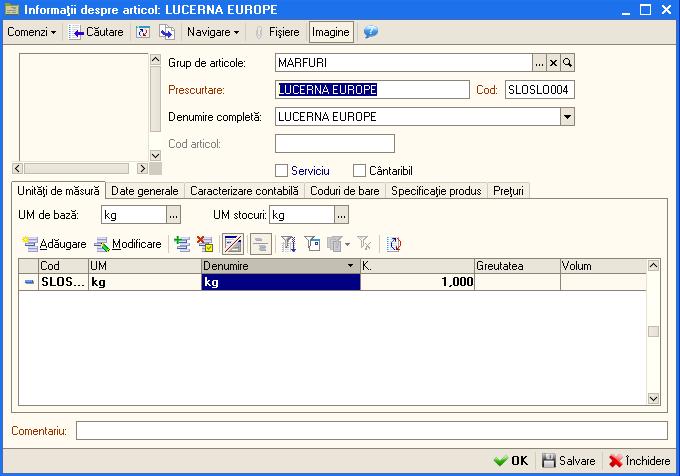Click image panel scroll down arrow
680x476 pixels.
click(156, 155)
